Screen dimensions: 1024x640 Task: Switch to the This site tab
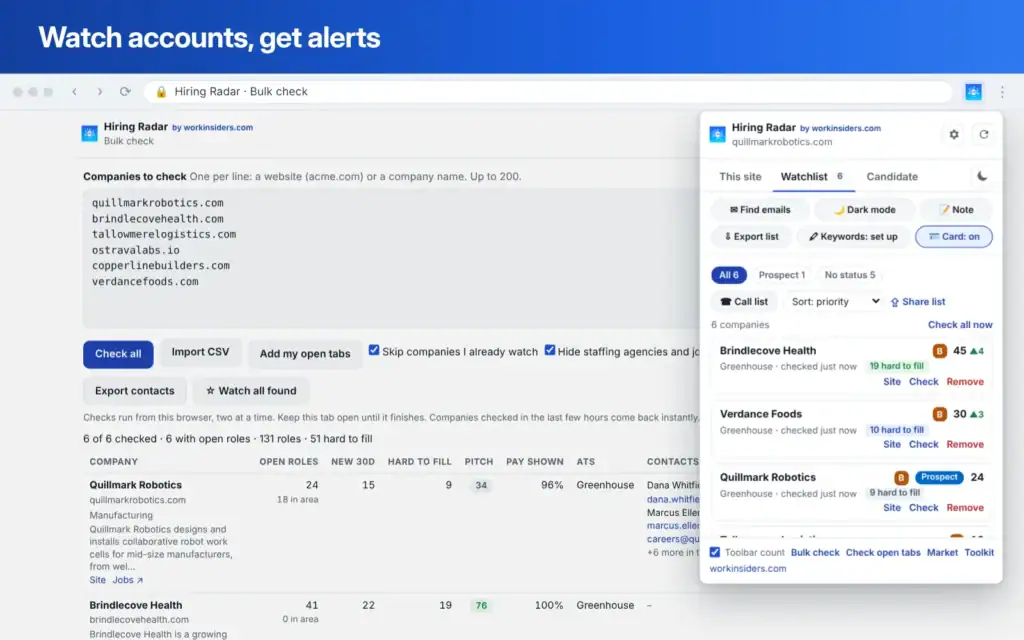pyautogui.click(x=740, y=176)
